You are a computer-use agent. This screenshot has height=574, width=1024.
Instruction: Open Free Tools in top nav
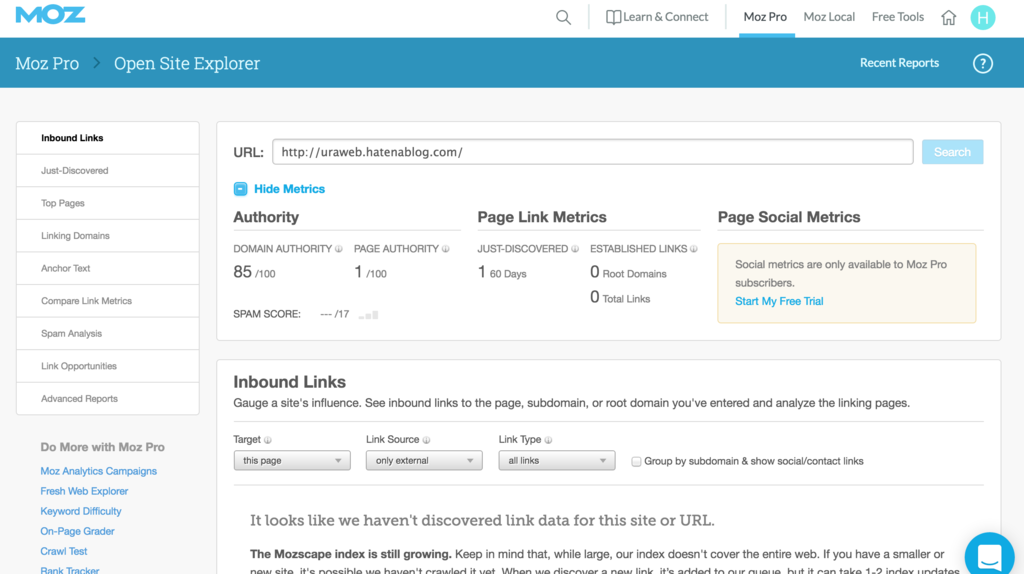tap(897, 17)
